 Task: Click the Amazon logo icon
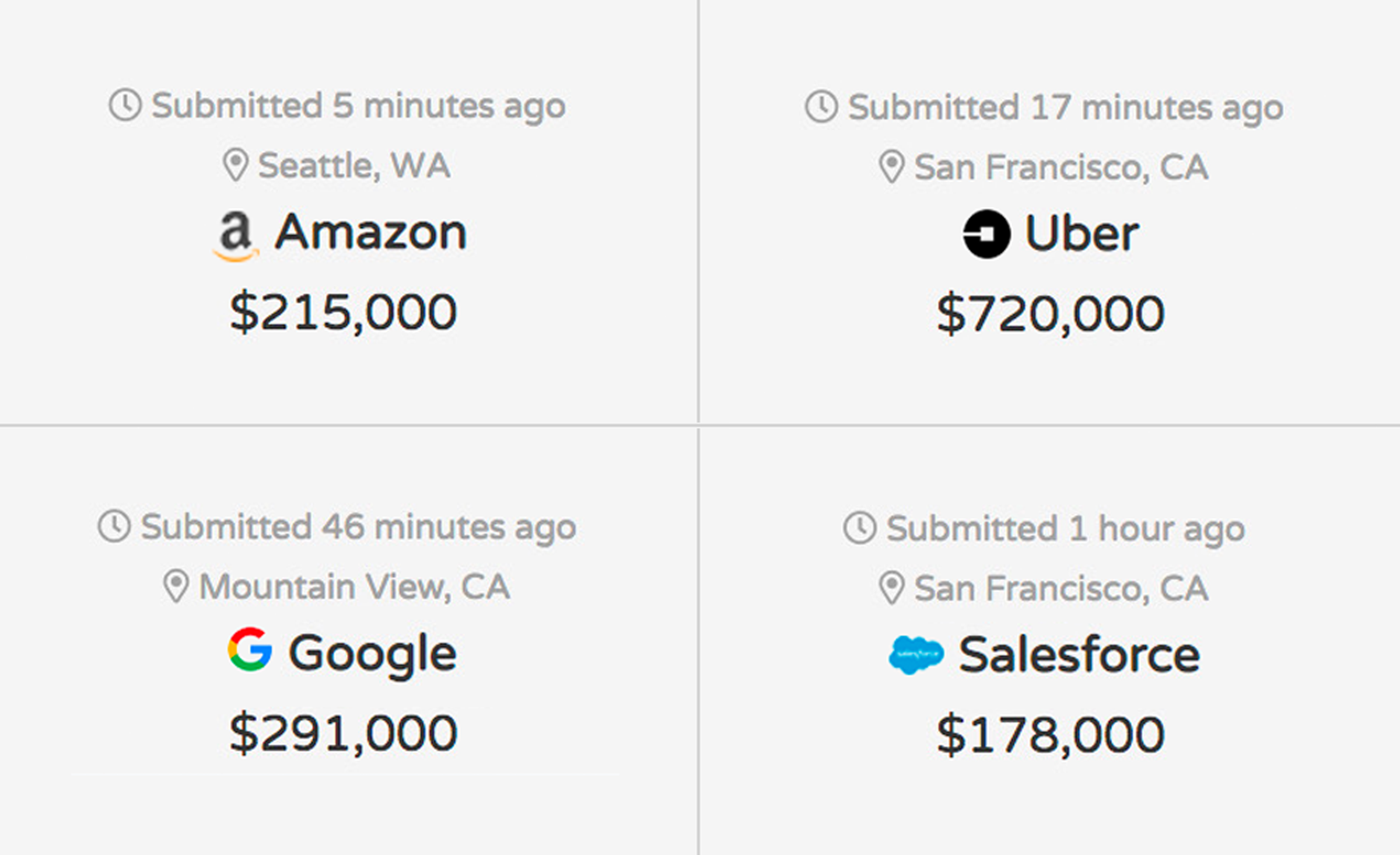(236, 236)
